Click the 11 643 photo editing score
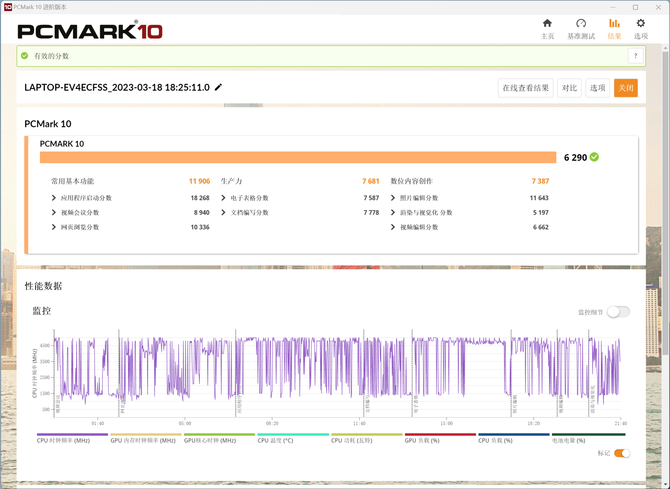 pyautogui.click(x=539, y=198)
